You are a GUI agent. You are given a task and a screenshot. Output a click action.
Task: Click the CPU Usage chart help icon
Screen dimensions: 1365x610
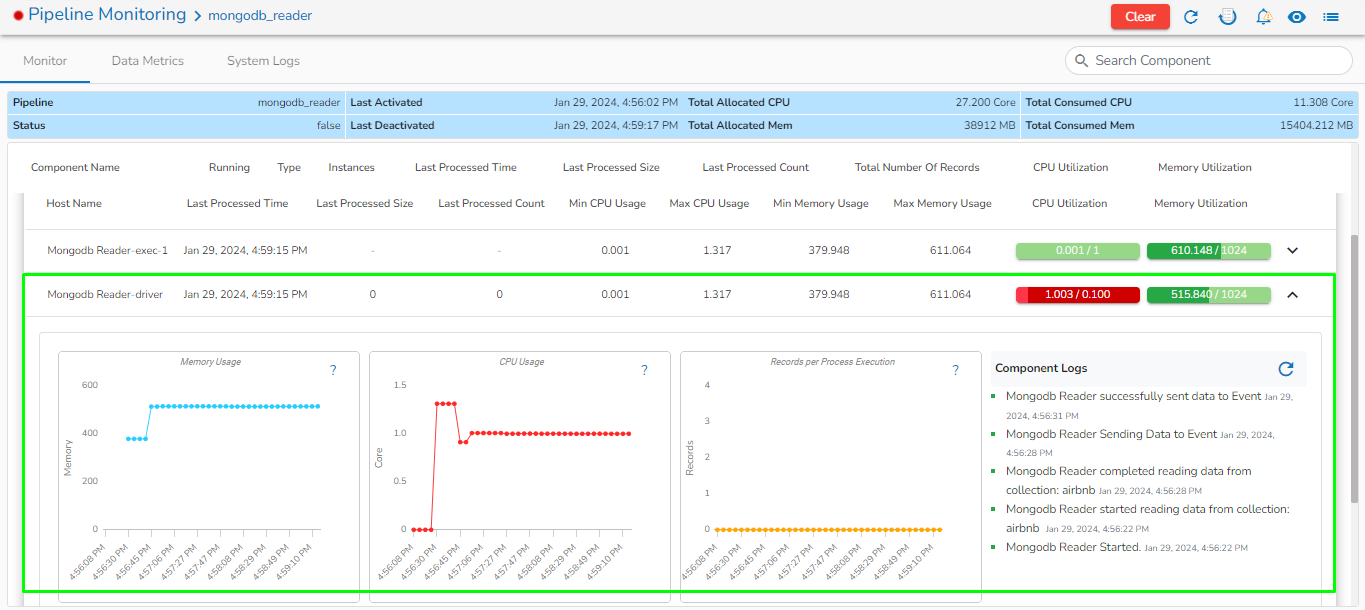tap(644, 370)
